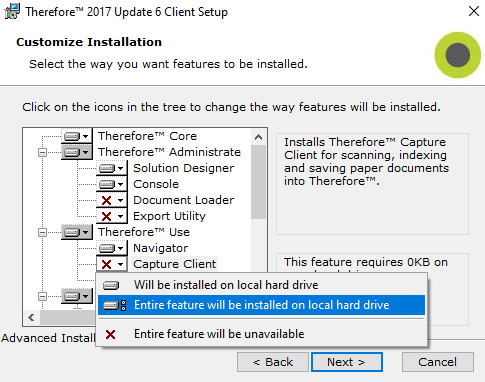
Task: Collapse the Therefore™ Use tree node
Action: point(42,232)
